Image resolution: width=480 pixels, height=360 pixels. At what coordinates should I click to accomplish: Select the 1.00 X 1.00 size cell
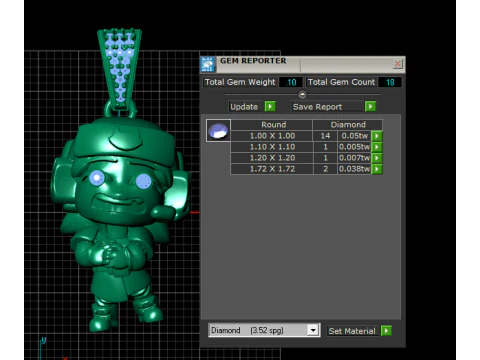[x=272, y=136]
